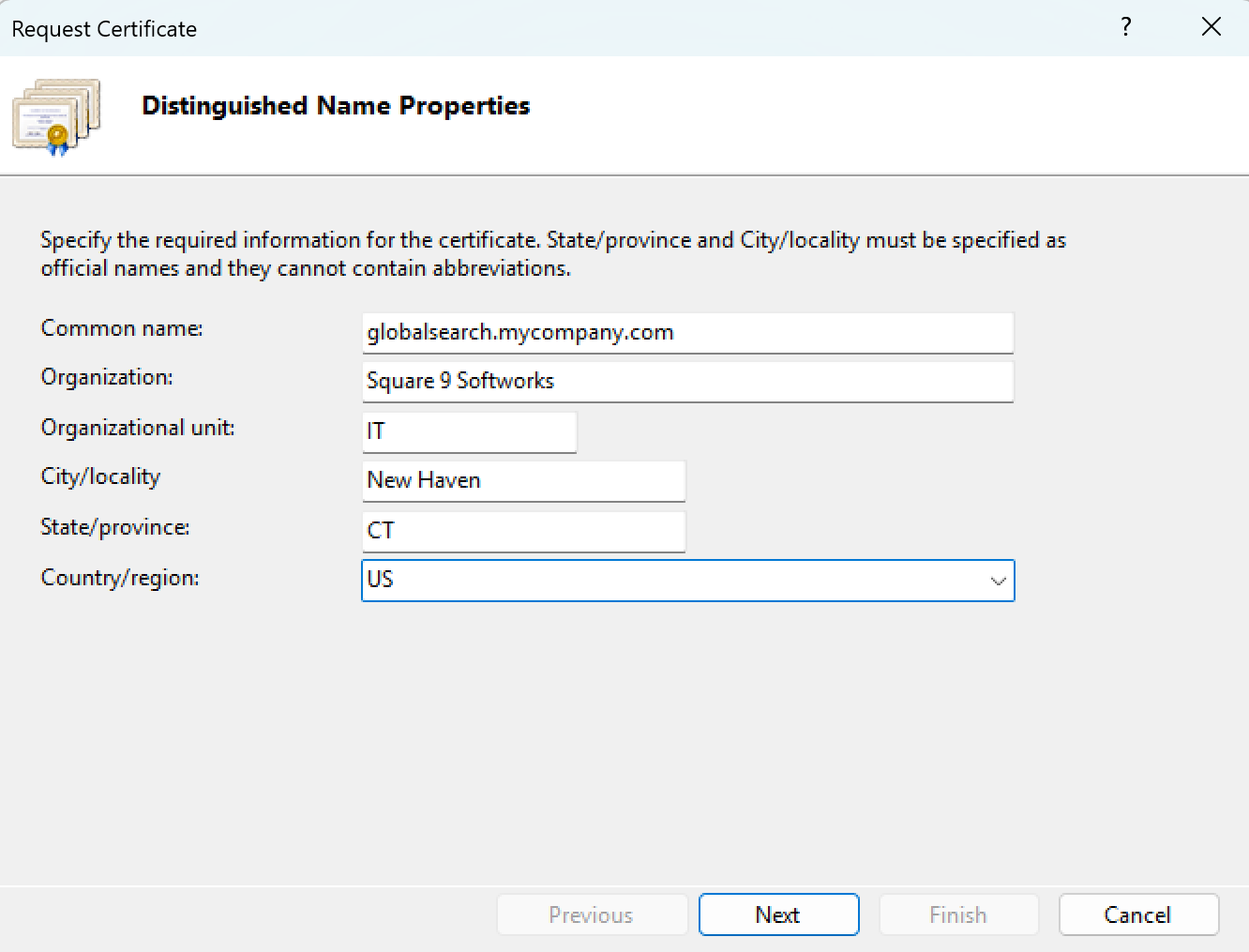The image size is (1249, 952).
Task: Click the Finish button
Action: (x=958, y=914)
